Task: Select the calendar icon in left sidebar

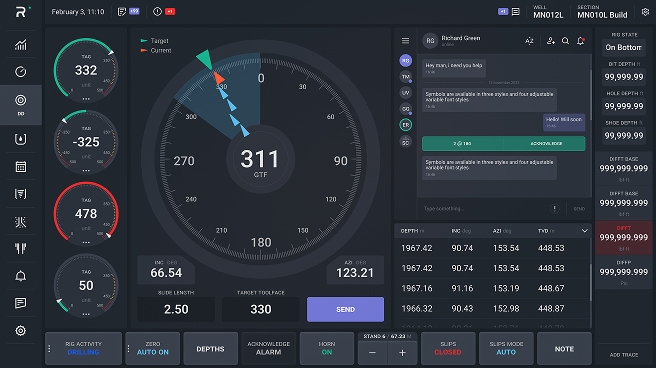Action: [x=20, y=167]
